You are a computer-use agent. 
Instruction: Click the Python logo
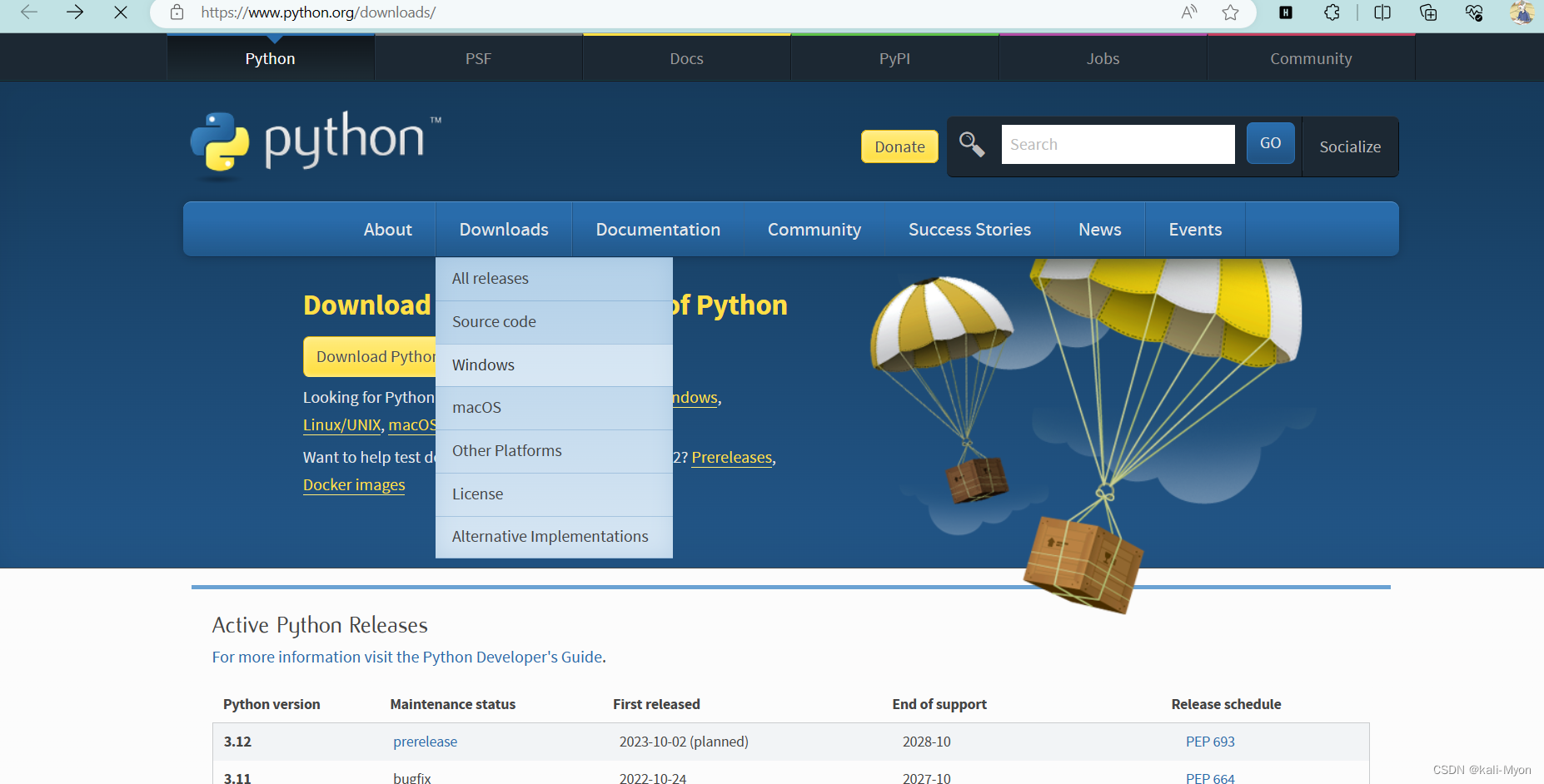click(316, 145)
